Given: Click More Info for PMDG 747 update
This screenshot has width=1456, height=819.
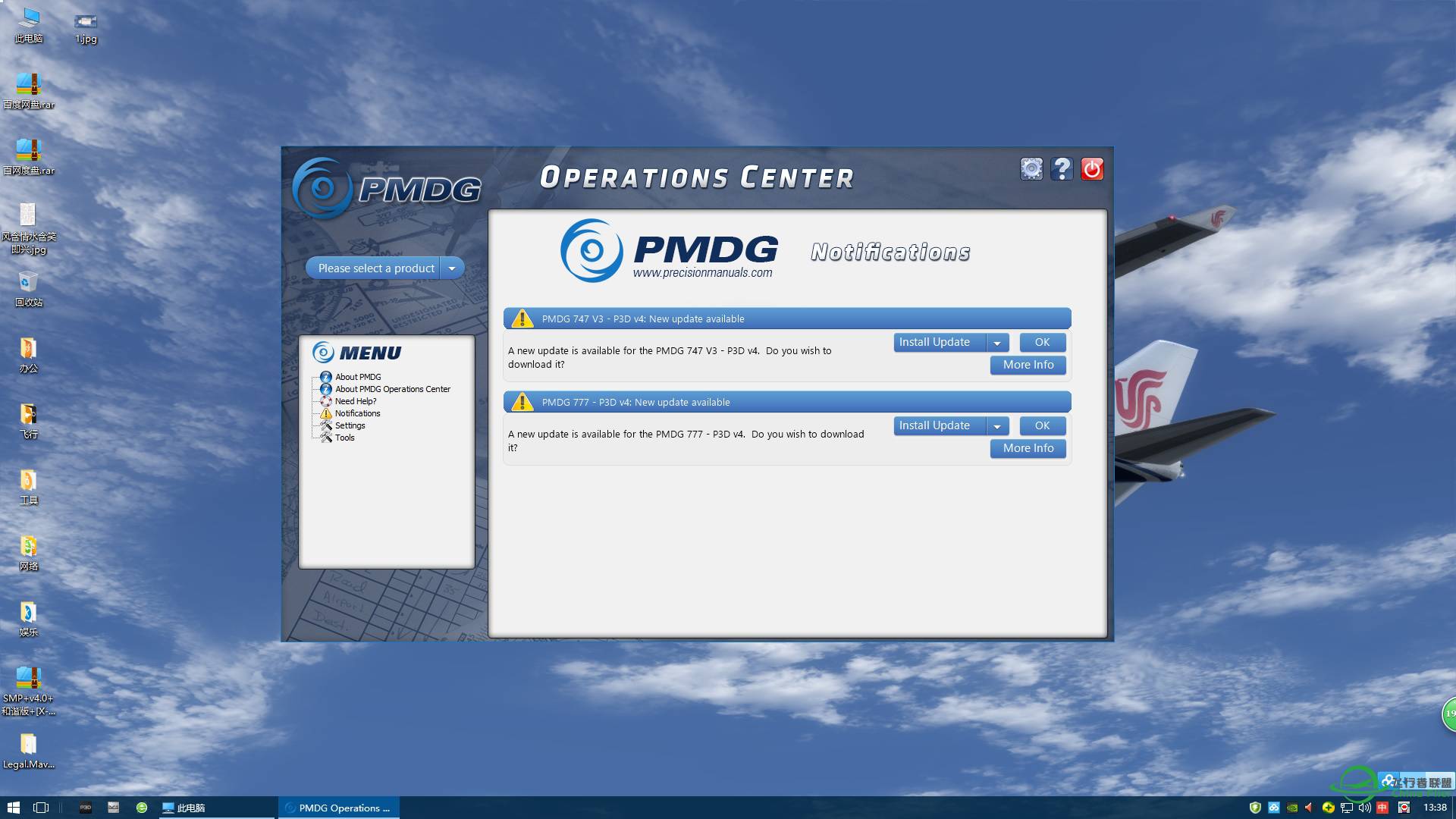Looking at the screenshot, I should [x=1028, y=363].
